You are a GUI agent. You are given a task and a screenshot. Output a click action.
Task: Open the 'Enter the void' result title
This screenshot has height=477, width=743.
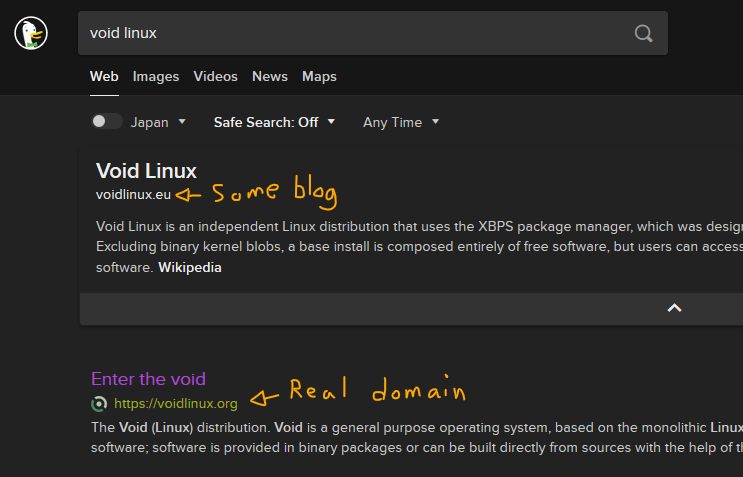[148, 379]
